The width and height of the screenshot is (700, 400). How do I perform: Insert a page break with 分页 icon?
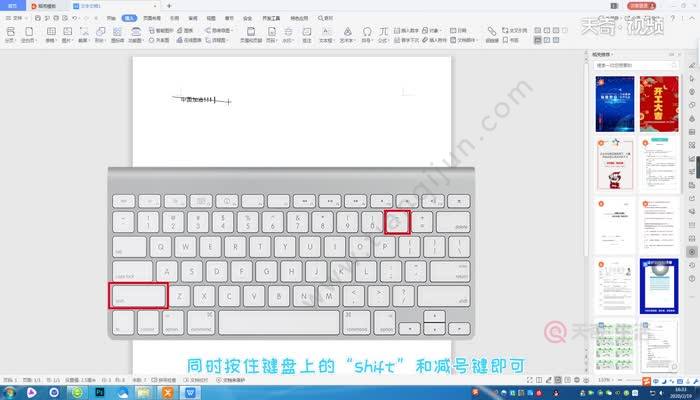click(11, 34)
